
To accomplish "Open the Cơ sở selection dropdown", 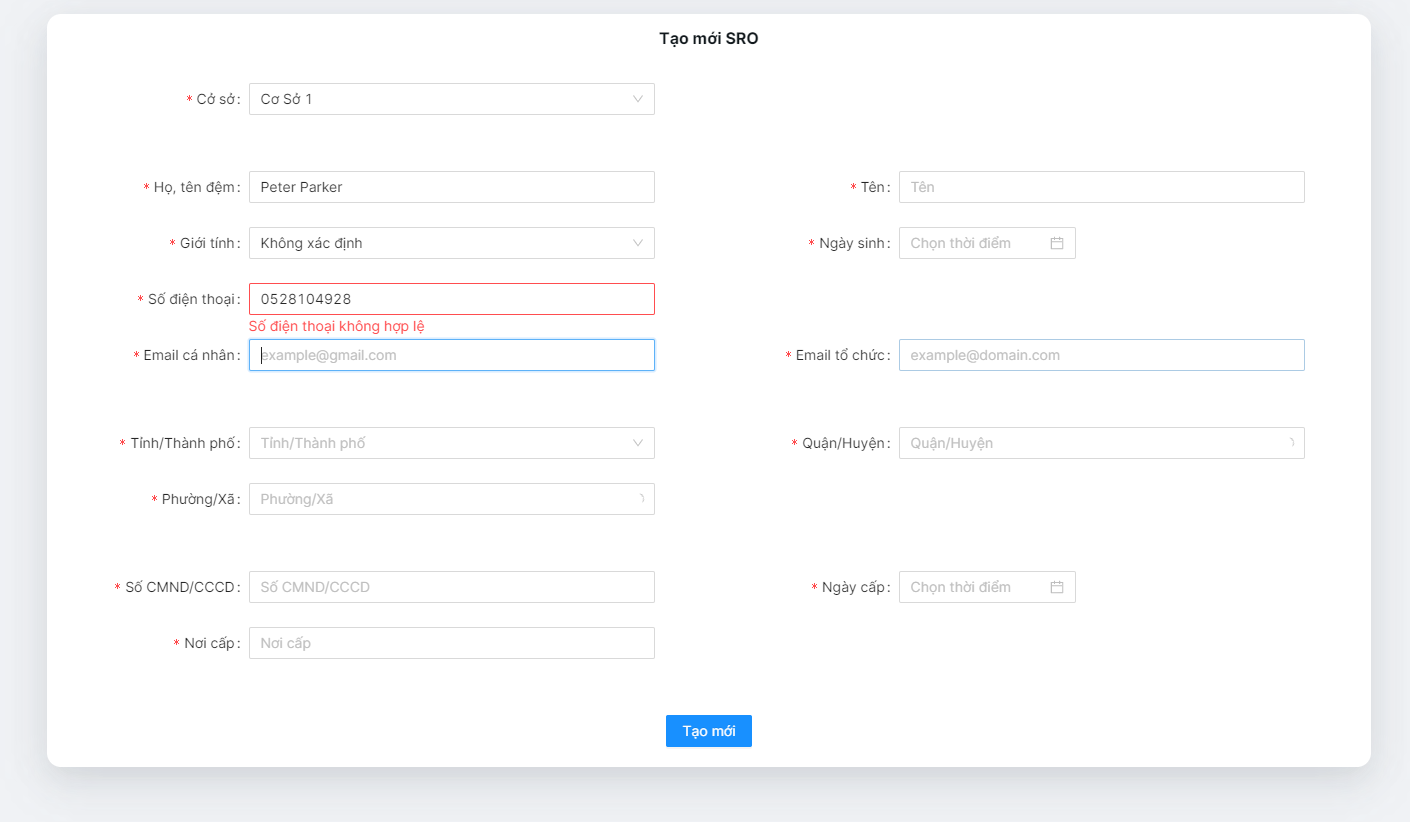I will (x=450, y=99).
